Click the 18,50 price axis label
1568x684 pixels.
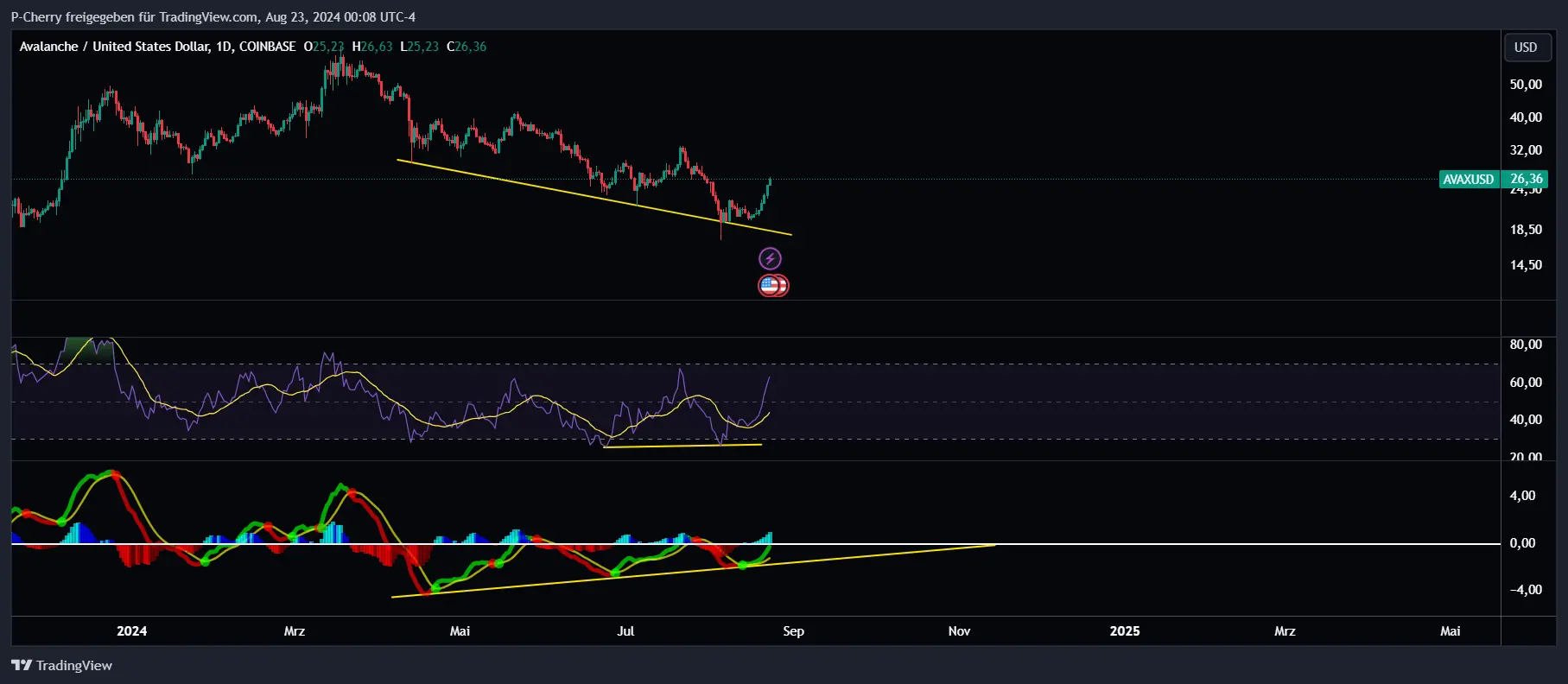(x=1526, y=230)
